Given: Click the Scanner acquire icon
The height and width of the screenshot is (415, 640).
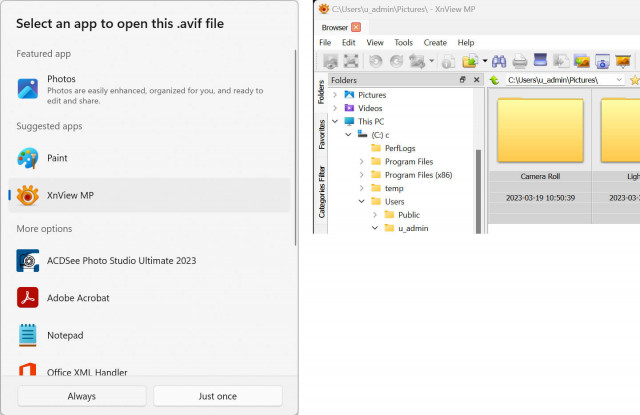Looking at the screenshot, I should pos(540,60).
